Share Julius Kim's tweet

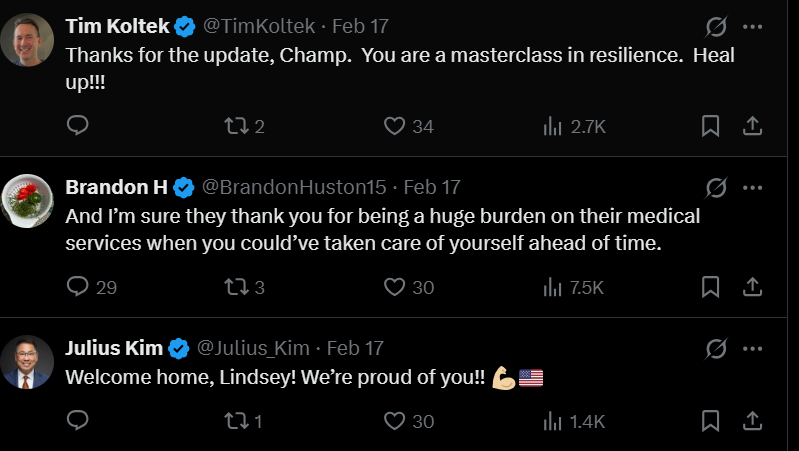(752, 421)
